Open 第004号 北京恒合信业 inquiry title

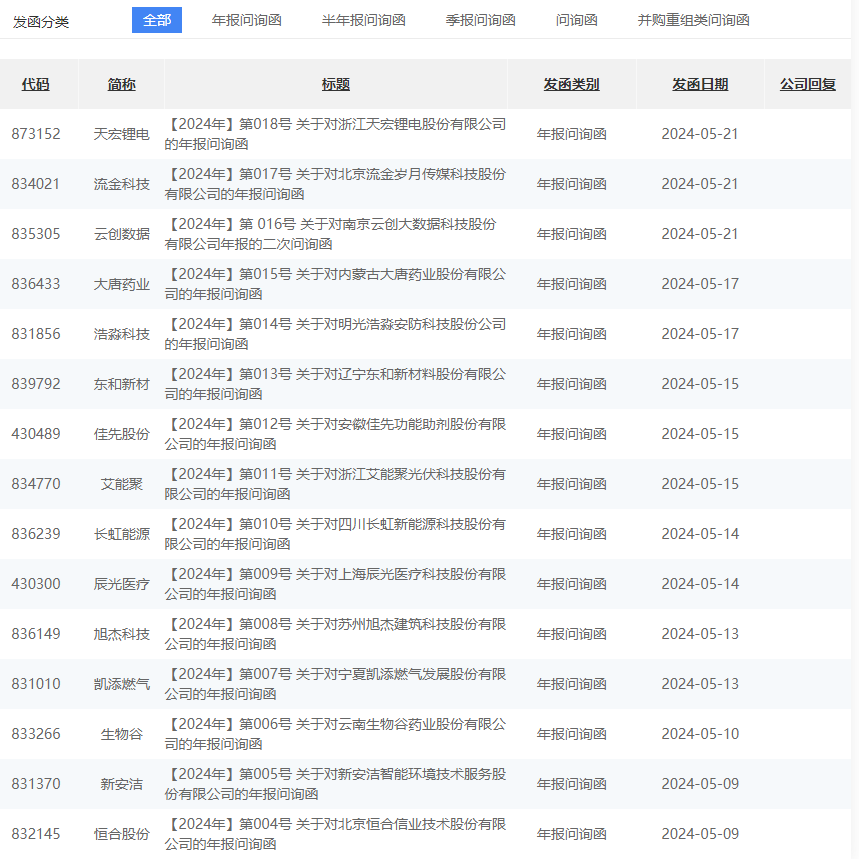335,834
